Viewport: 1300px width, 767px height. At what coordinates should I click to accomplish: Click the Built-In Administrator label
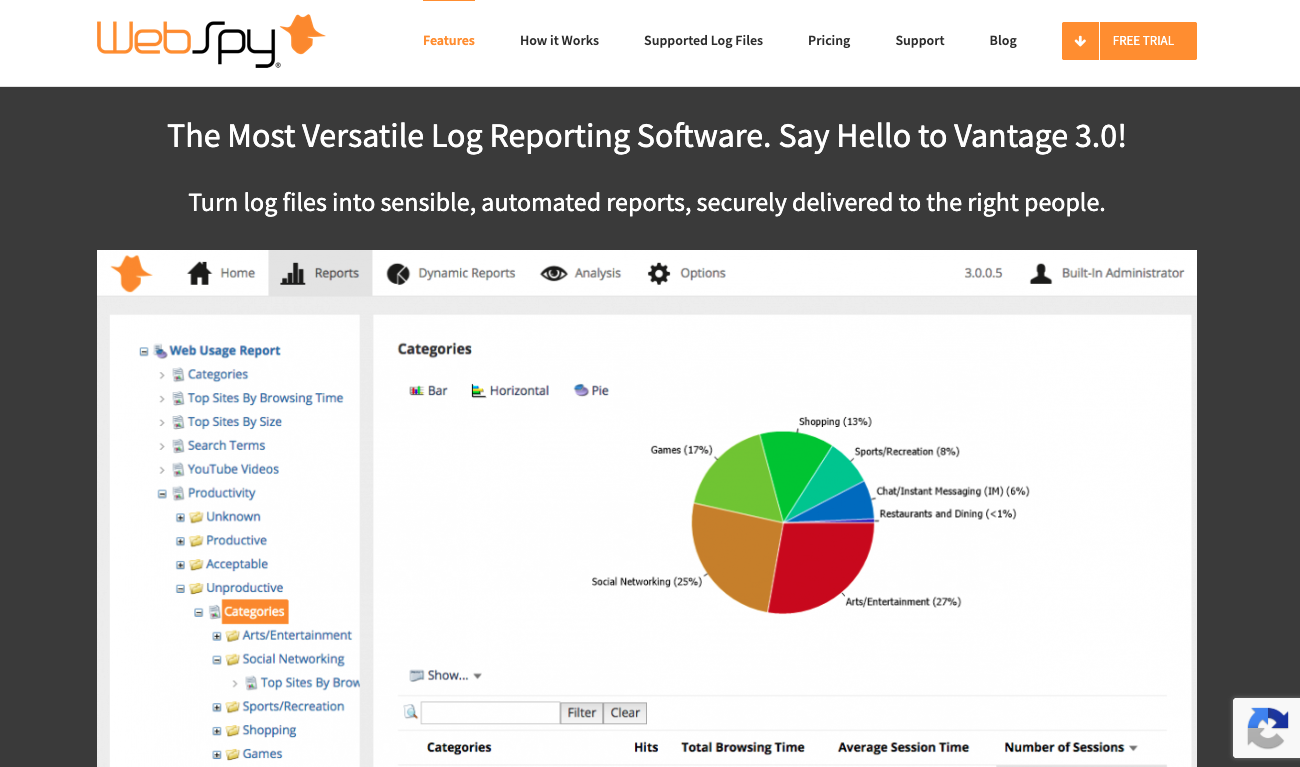pos(1123,273)
